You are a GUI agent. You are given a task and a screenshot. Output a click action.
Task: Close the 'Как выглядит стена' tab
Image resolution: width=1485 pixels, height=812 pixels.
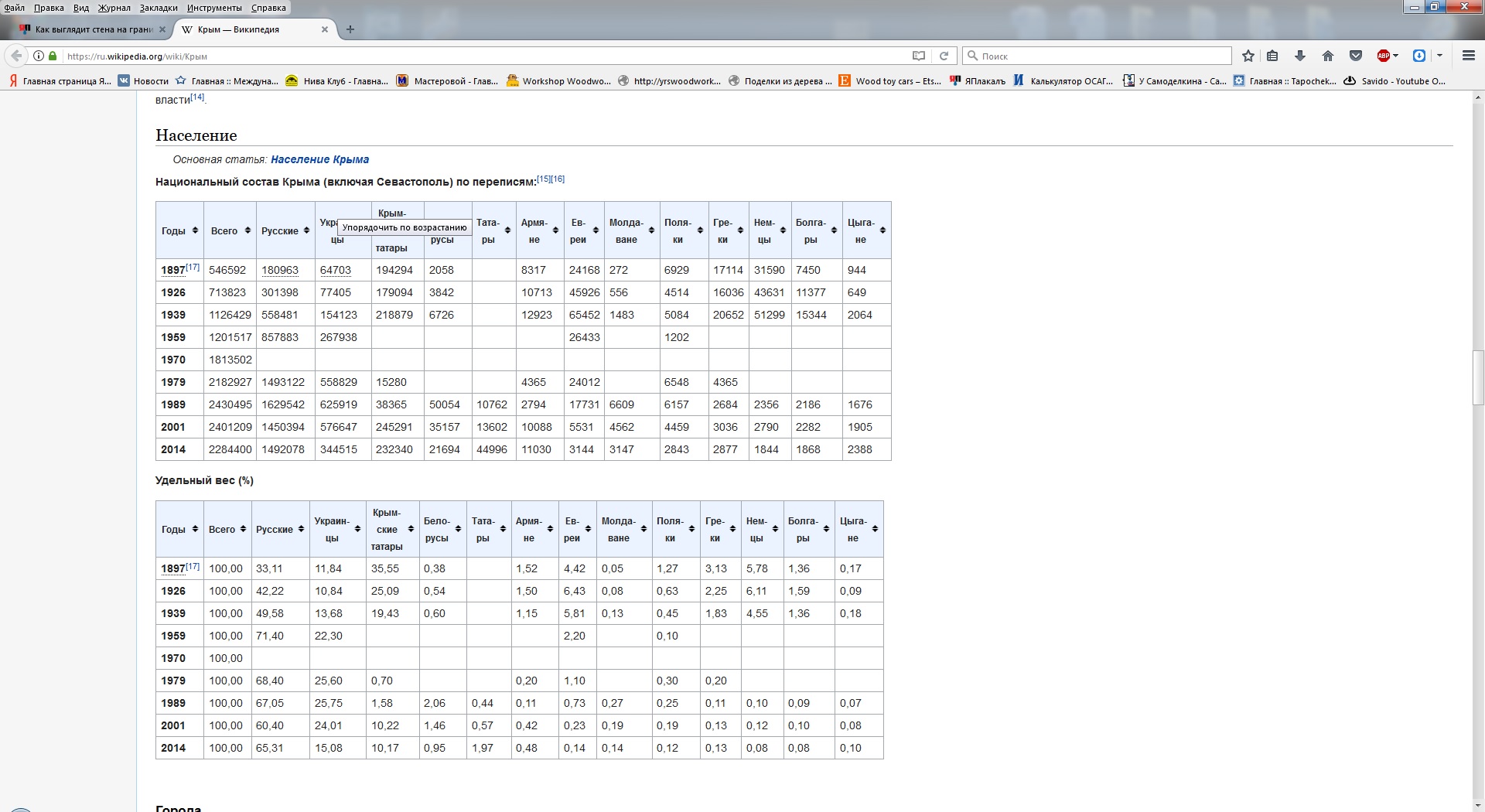pos(162,29)
